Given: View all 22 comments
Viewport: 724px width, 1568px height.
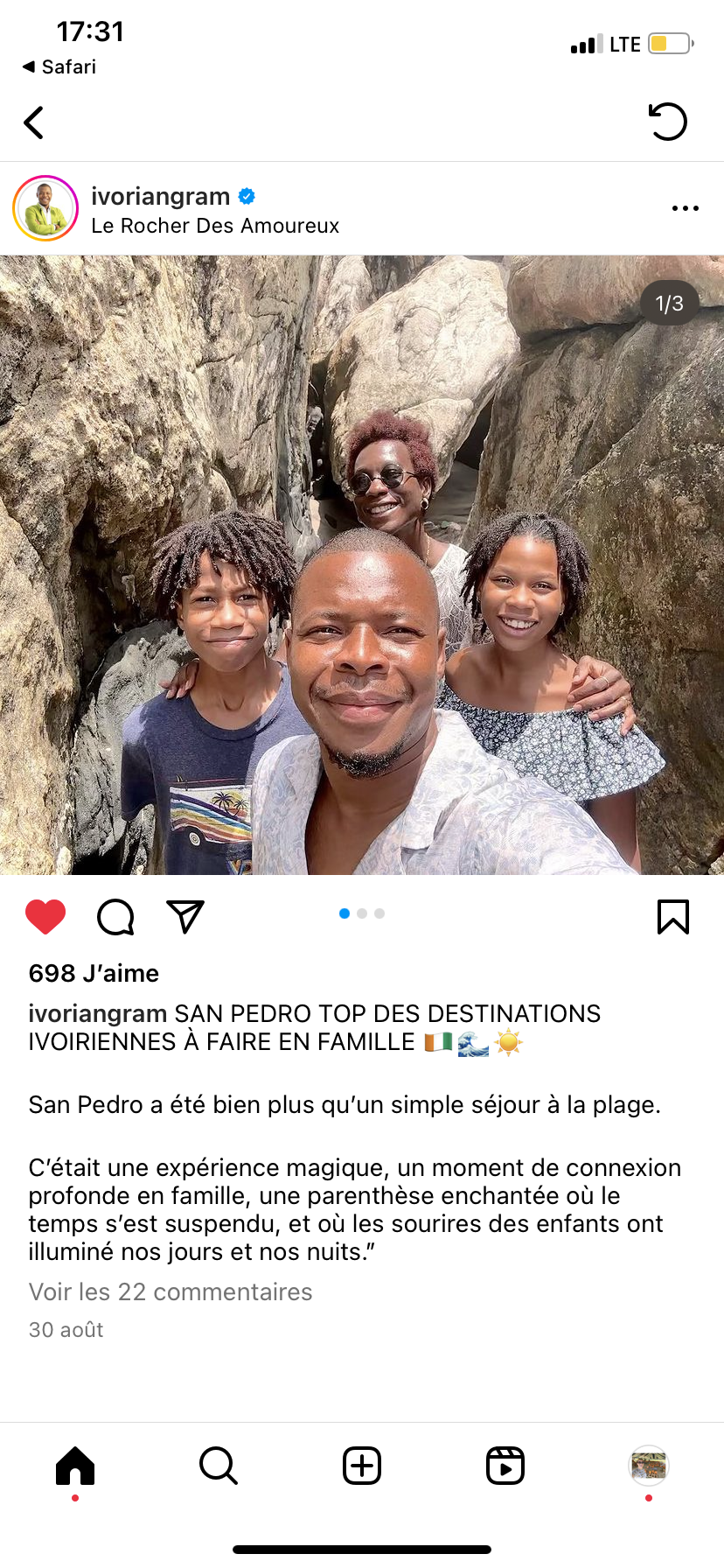Looking at the screenshot, I should (171, 1291).
